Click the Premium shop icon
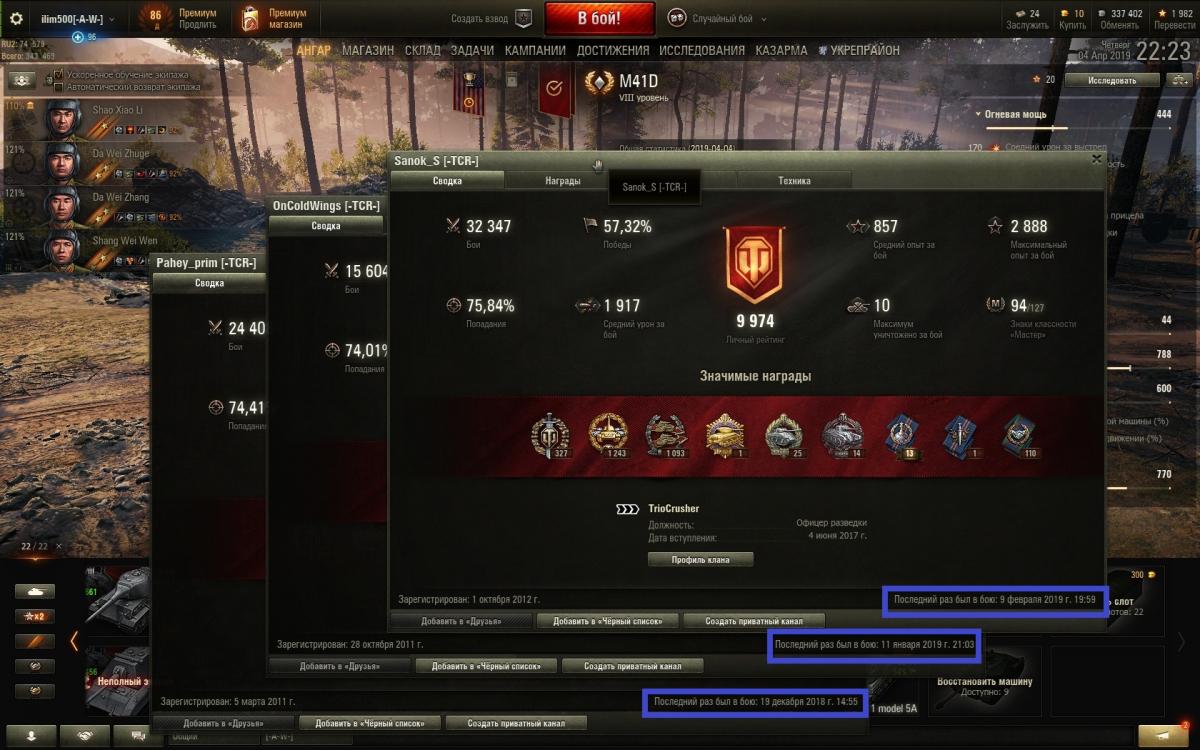 (x=251, y=18)
